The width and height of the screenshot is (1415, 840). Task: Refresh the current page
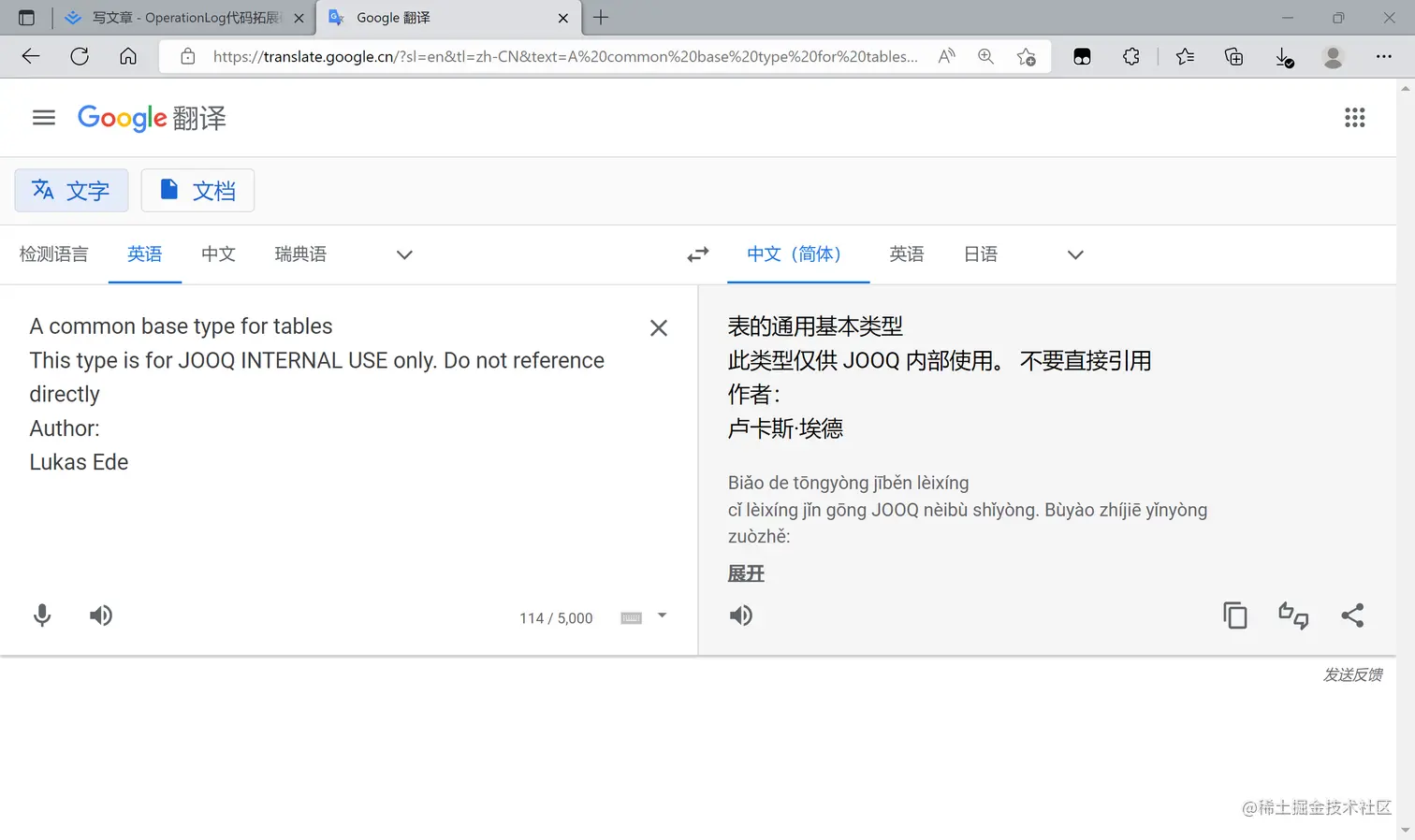tap(80, 56)
